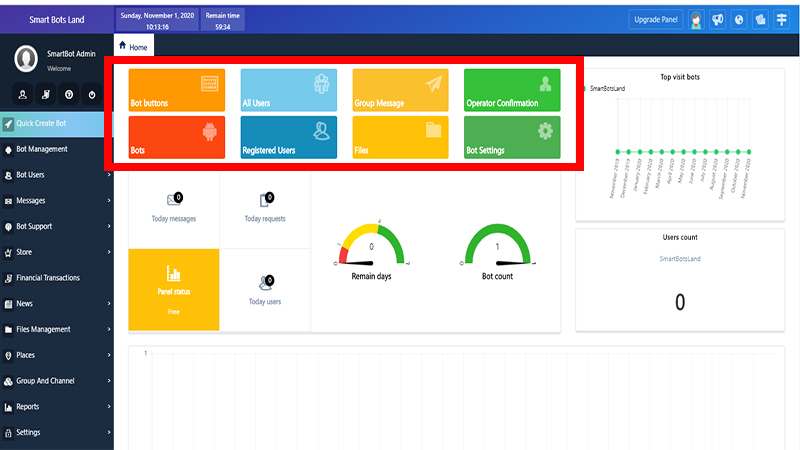This screenshot has height=450, width=800.
Task: Click the signpost icon in top bar
Action: pyautogui.click(x=782, y=19)
